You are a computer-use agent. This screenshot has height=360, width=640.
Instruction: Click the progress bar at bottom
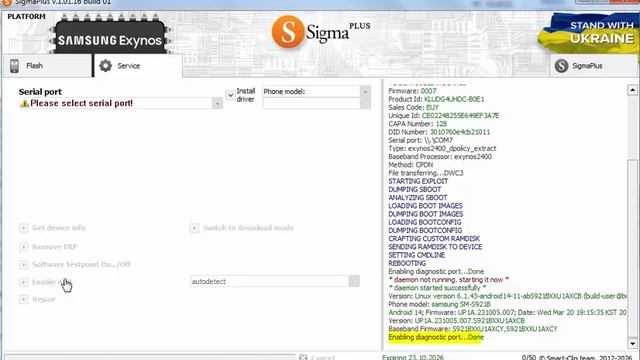[149, 357]
